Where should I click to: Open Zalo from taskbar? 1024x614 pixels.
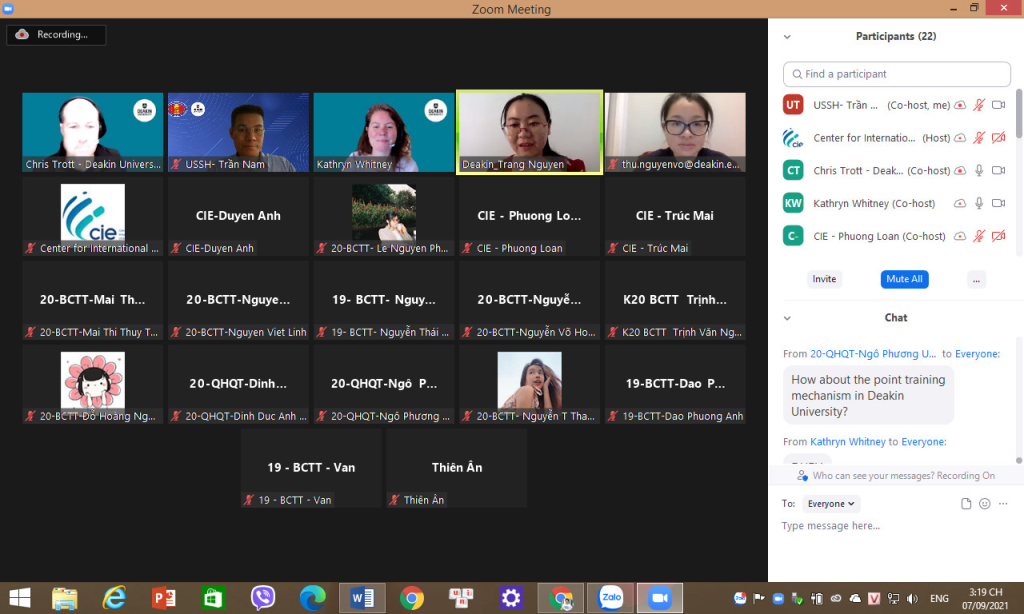coord(611,598)
